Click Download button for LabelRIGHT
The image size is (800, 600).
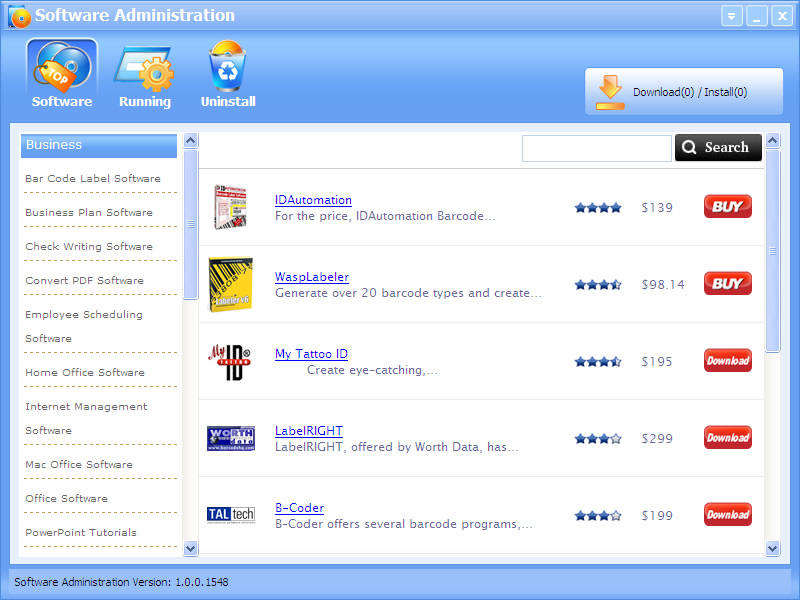click(728, 438)
